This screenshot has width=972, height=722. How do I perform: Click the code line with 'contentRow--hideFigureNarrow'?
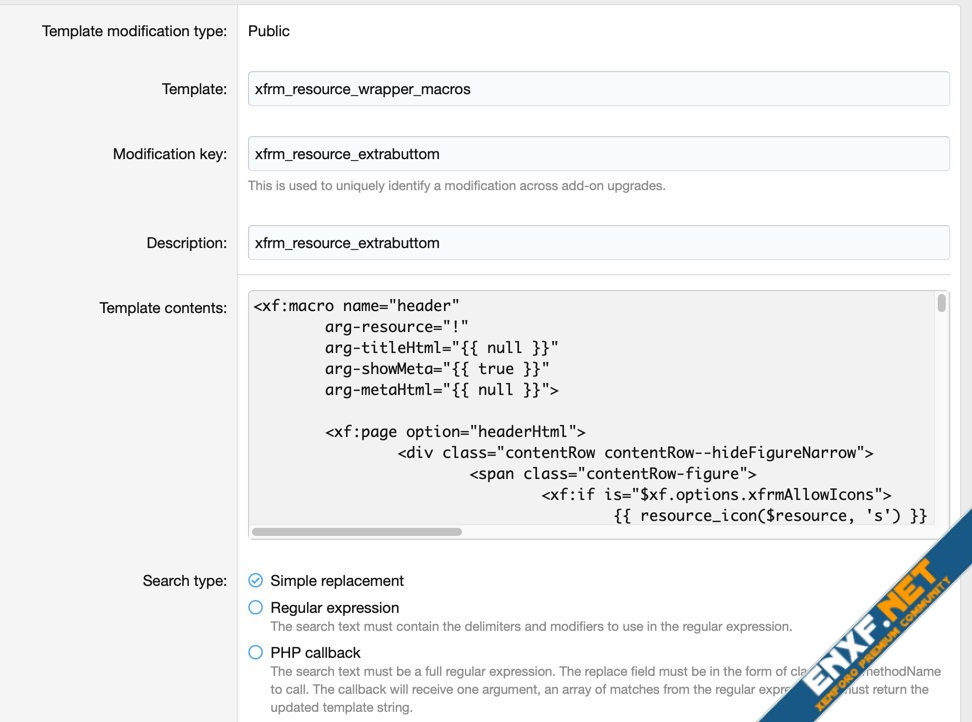635,453
